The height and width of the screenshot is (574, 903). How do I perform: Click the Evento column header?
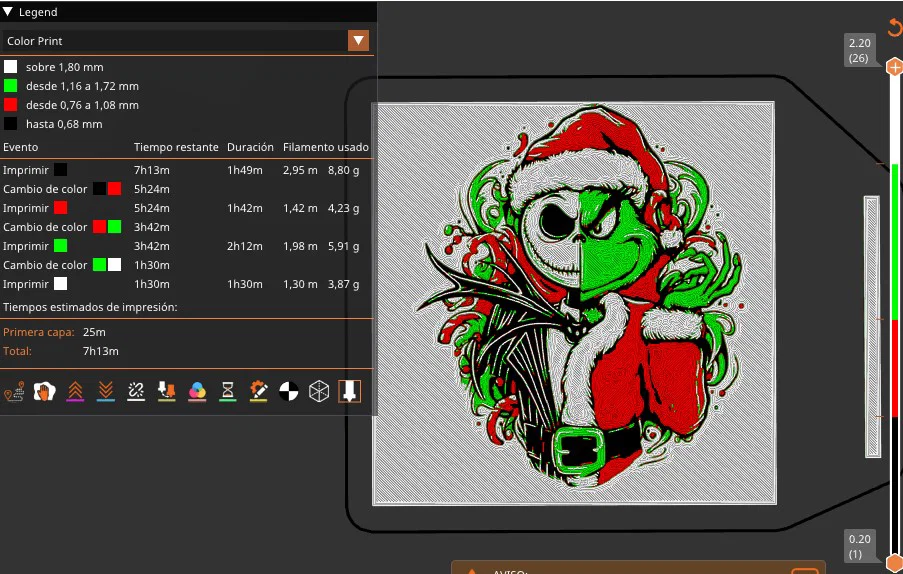tap(21, 147)
